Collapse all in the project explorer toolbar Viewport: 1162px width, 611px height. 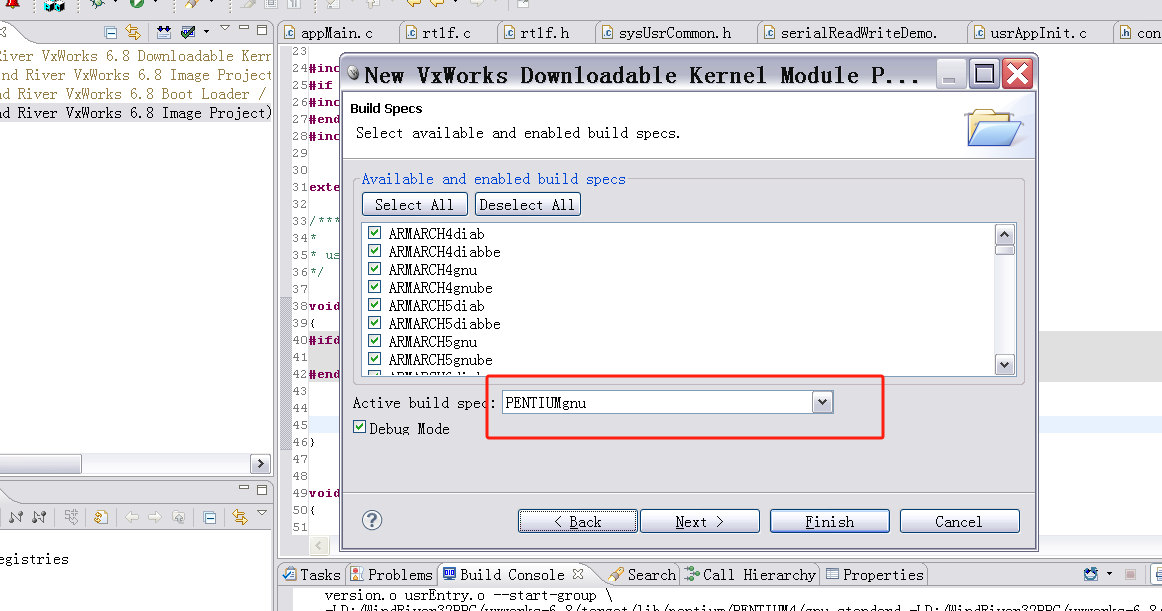click(x=110, y=32)
